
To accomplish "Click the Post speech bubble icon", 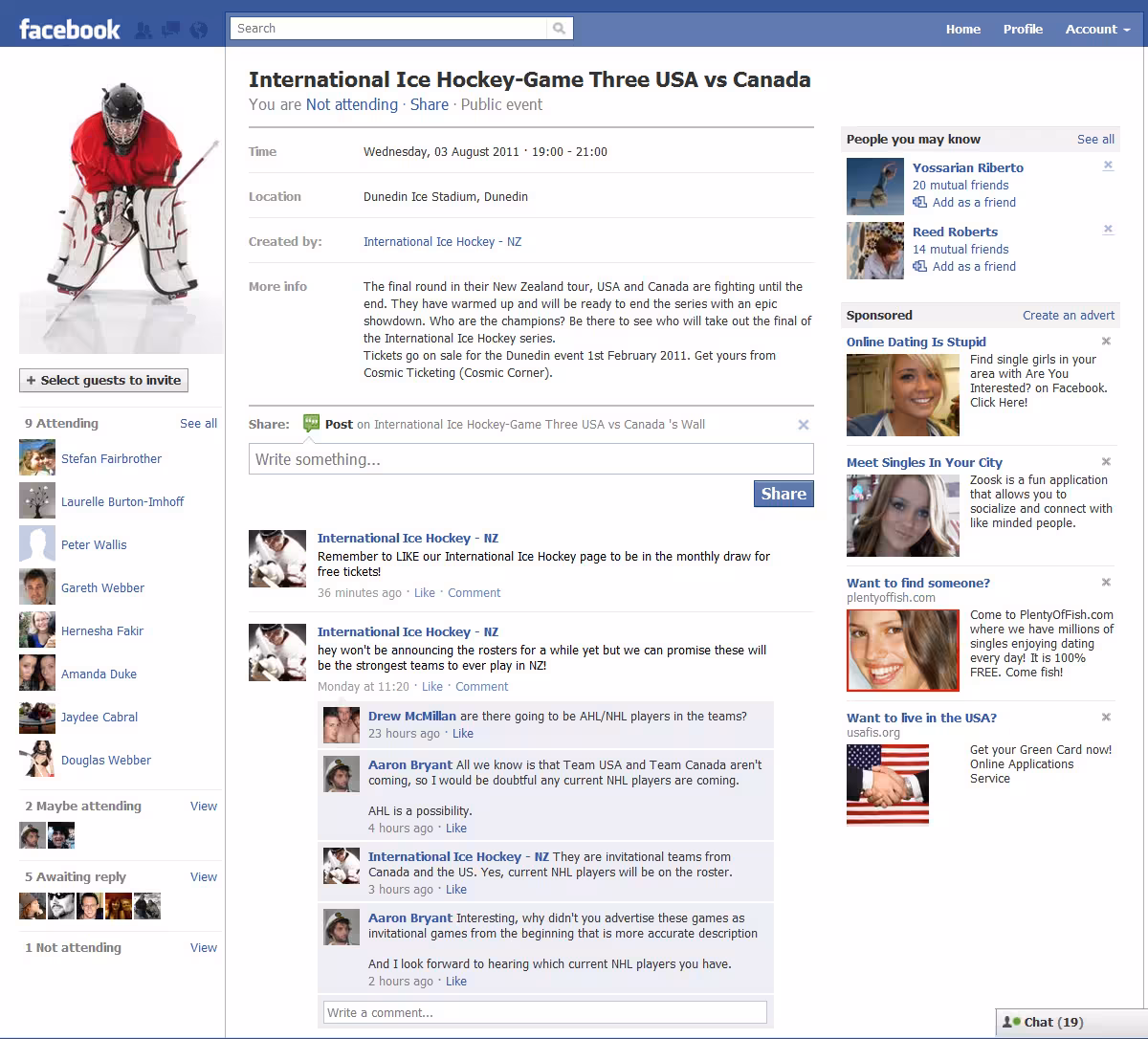I will click(x=311, y=423).
